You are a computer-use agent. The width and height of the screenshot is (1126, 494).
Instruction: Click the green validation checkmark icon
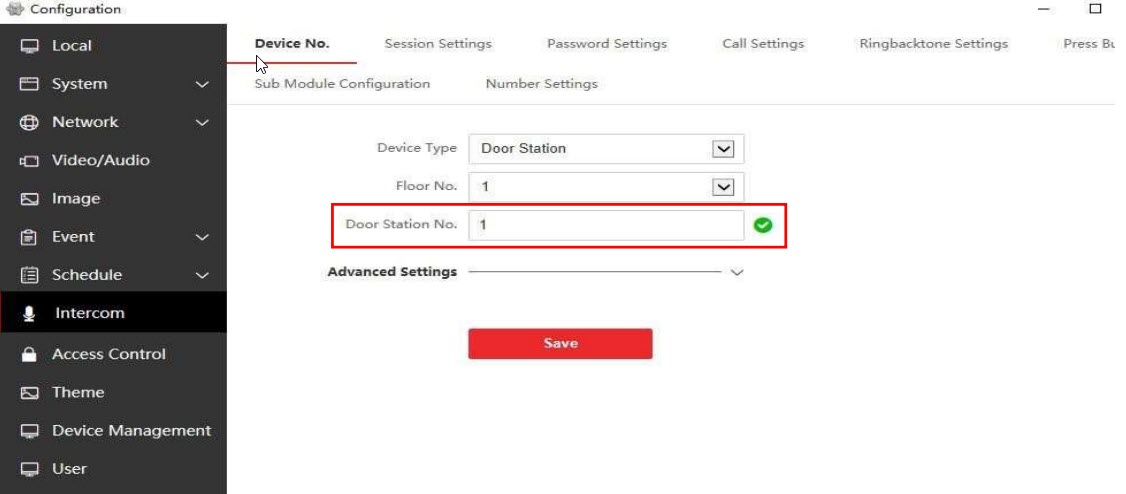[x=763, y=225]
